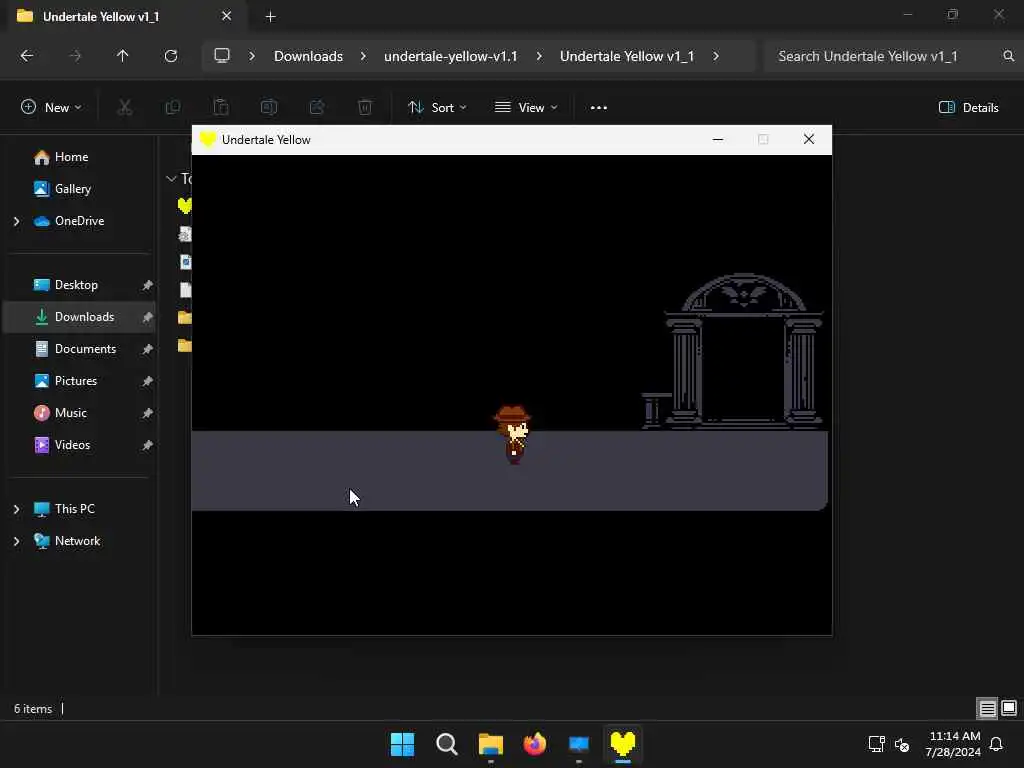Switch to details list view layout
Viewport: 1024px width, 768px height.
pyautogui.click(x=987, y=709)
